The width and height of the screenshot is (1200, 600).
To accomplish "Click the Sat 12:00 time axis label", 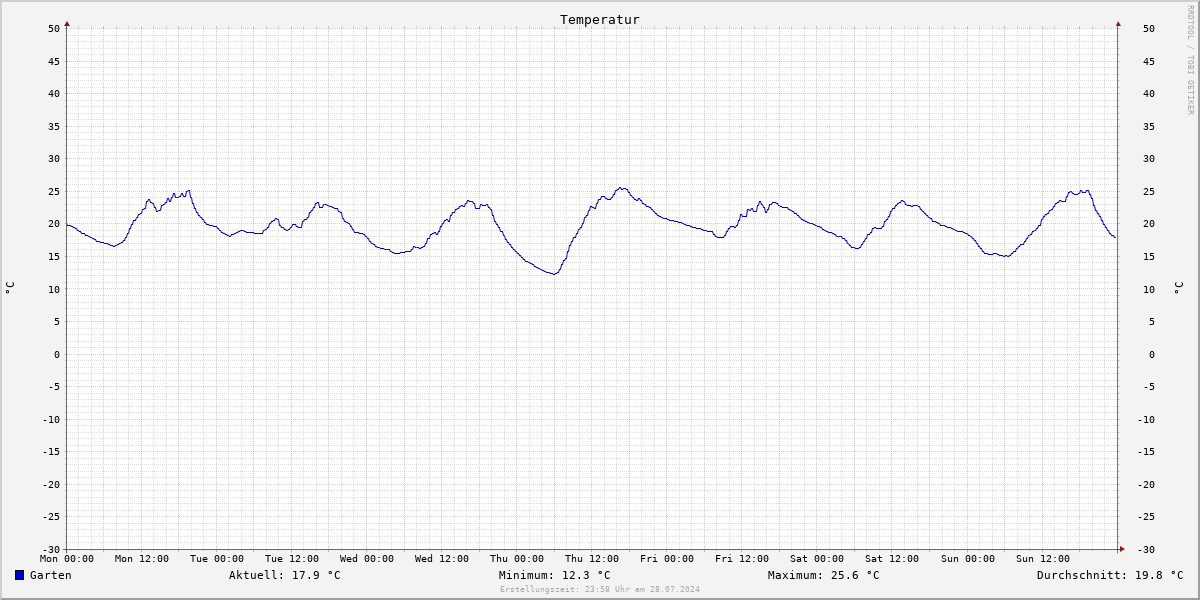I will (892, 559).
